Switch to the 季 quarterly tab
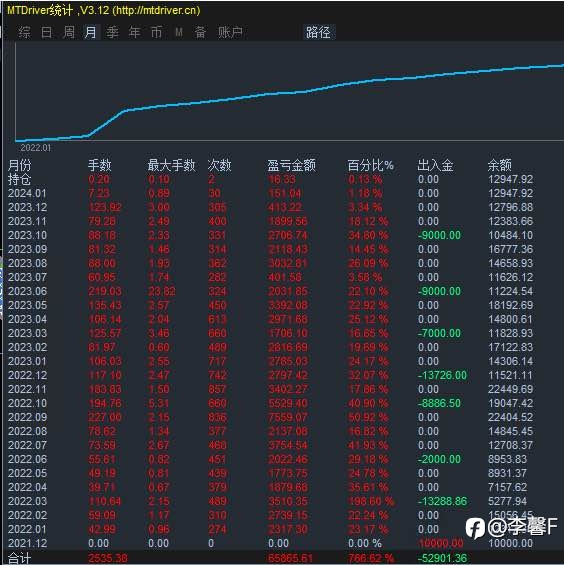564x565 pixels. (112, 32)
